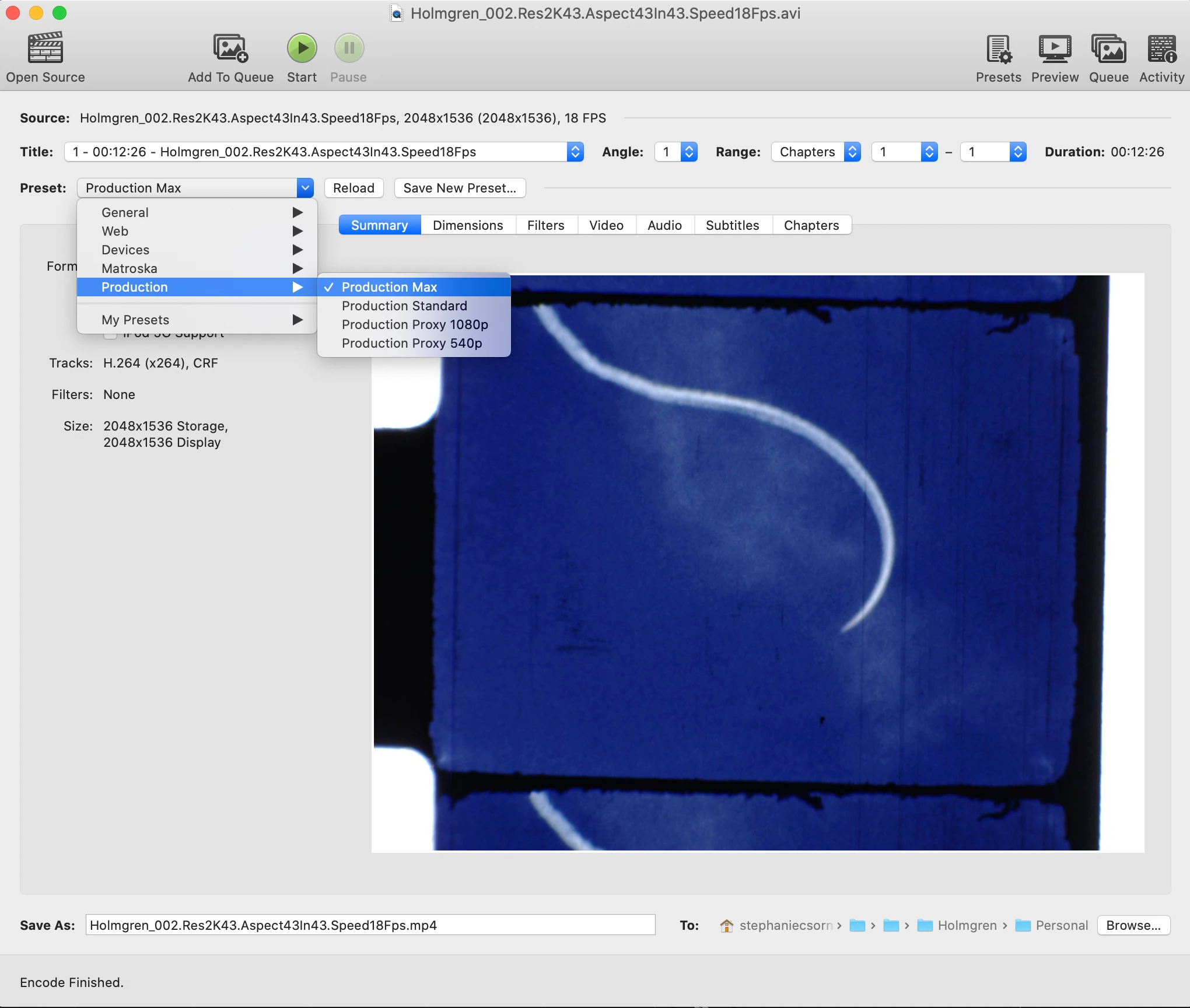
Task: Click the Angle stepper arrows
Action: coord(689,152)
